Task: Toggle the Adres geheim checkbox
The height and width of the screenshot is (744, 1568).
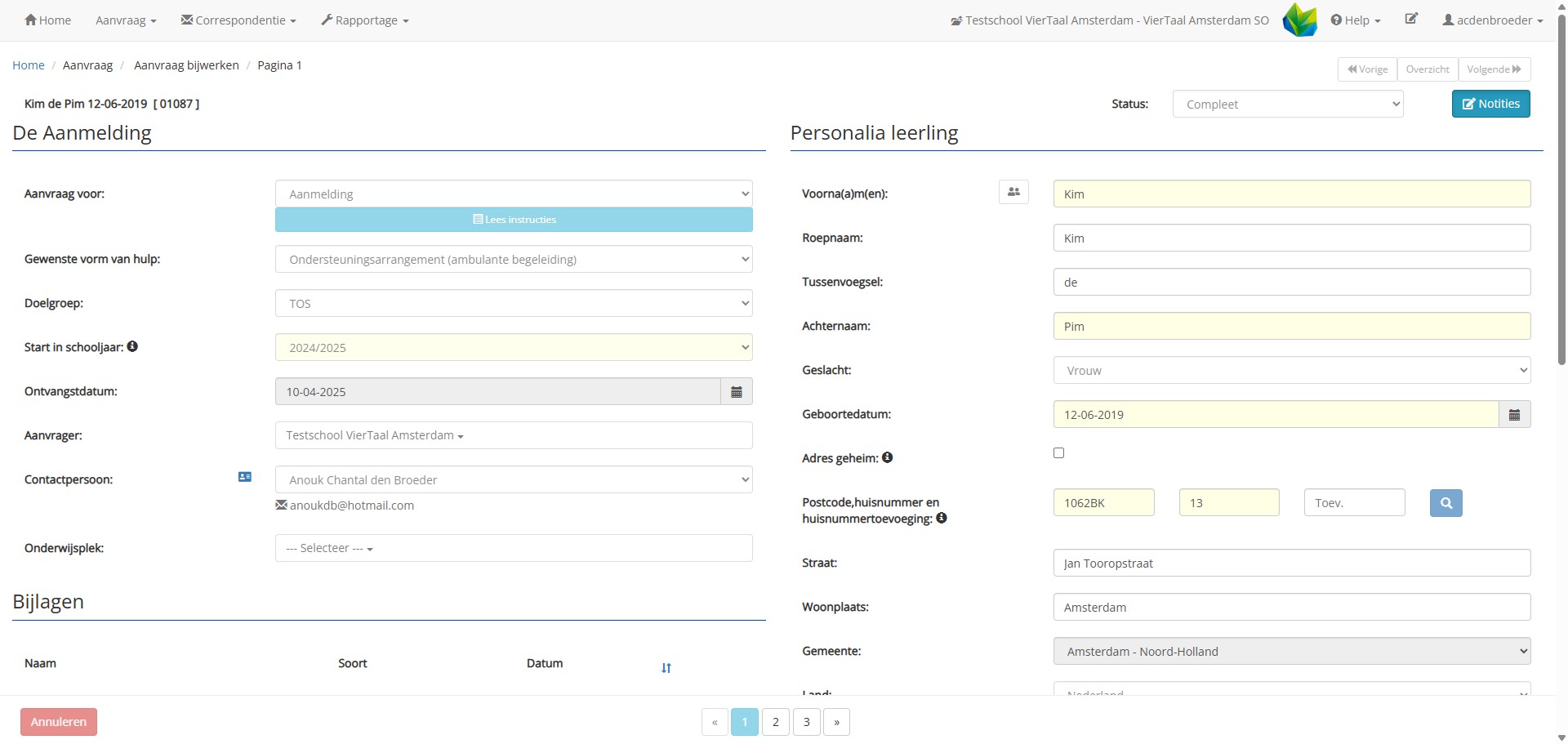Action: (1059, 452)
